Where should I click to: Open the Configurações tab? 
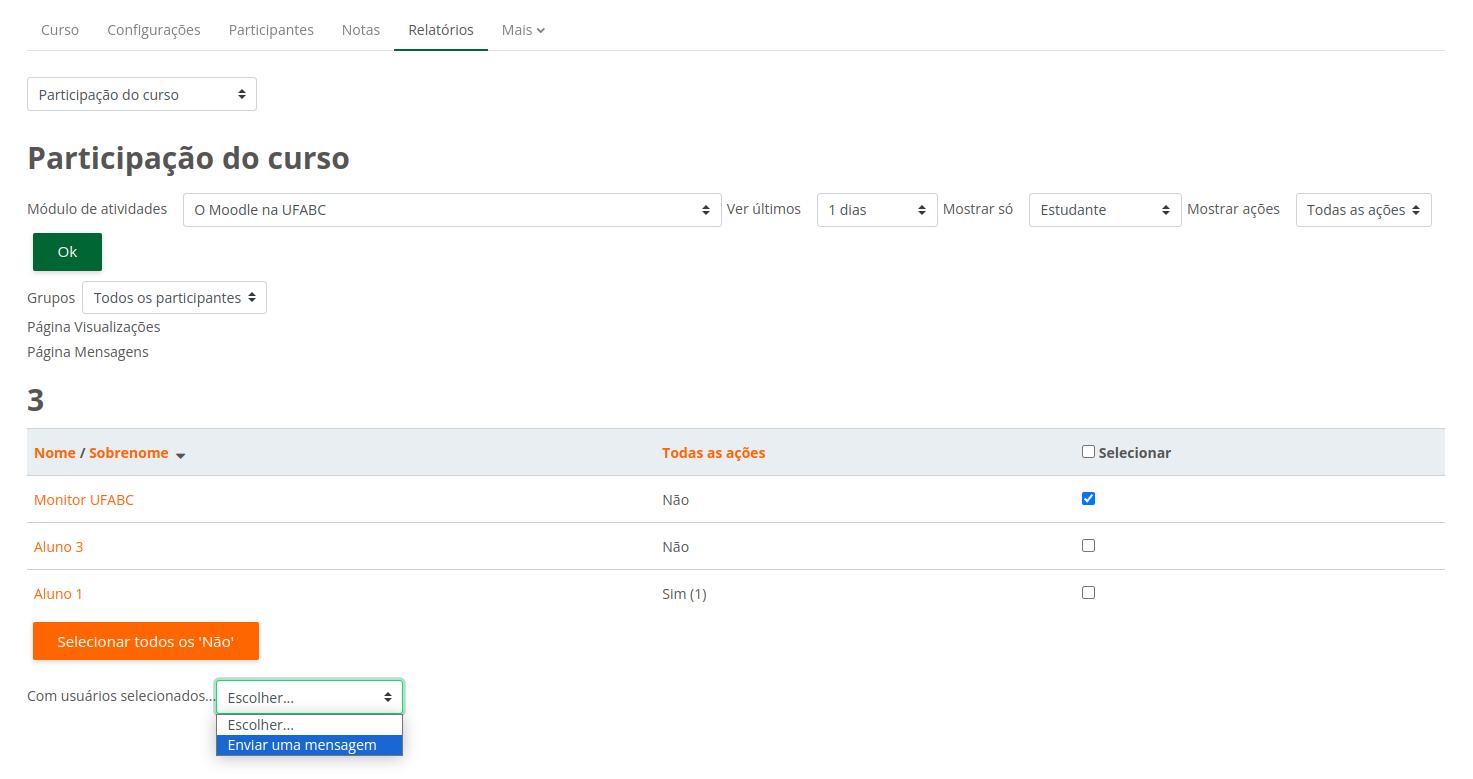(x=154, y=30)
